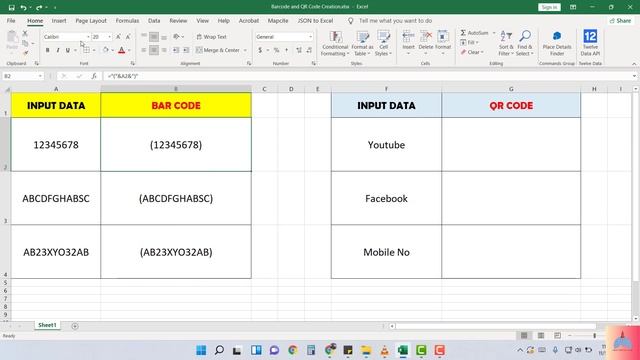This screenshot has height=360, width=640.
Task: Click the Increase Indent icon
Action: click(186, 50)
